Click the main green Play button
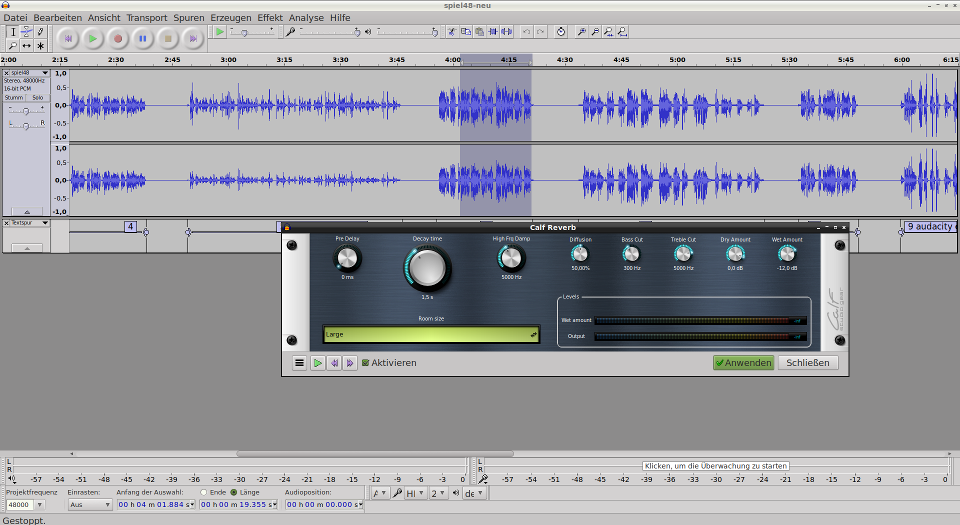This screenshot has height=525, width=960. pos(93,39)
